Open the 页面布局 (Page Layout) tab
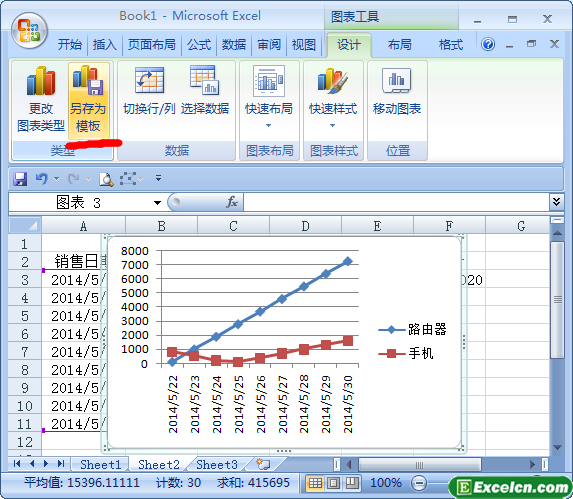 click(x=151, y=45)
